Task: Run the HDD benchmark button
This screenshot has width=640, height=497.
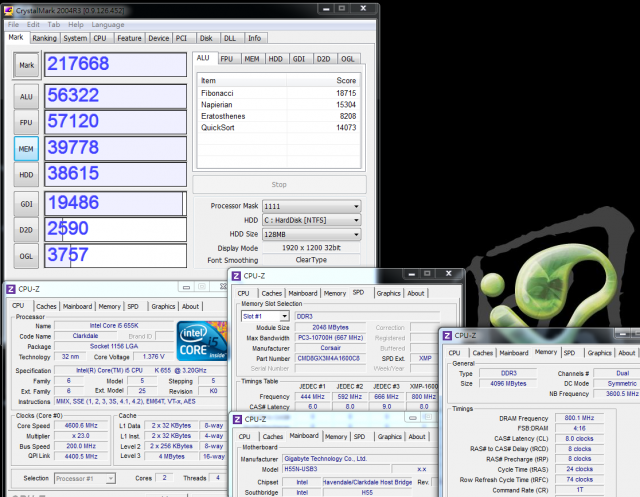Action: click(x=26, y=175)
